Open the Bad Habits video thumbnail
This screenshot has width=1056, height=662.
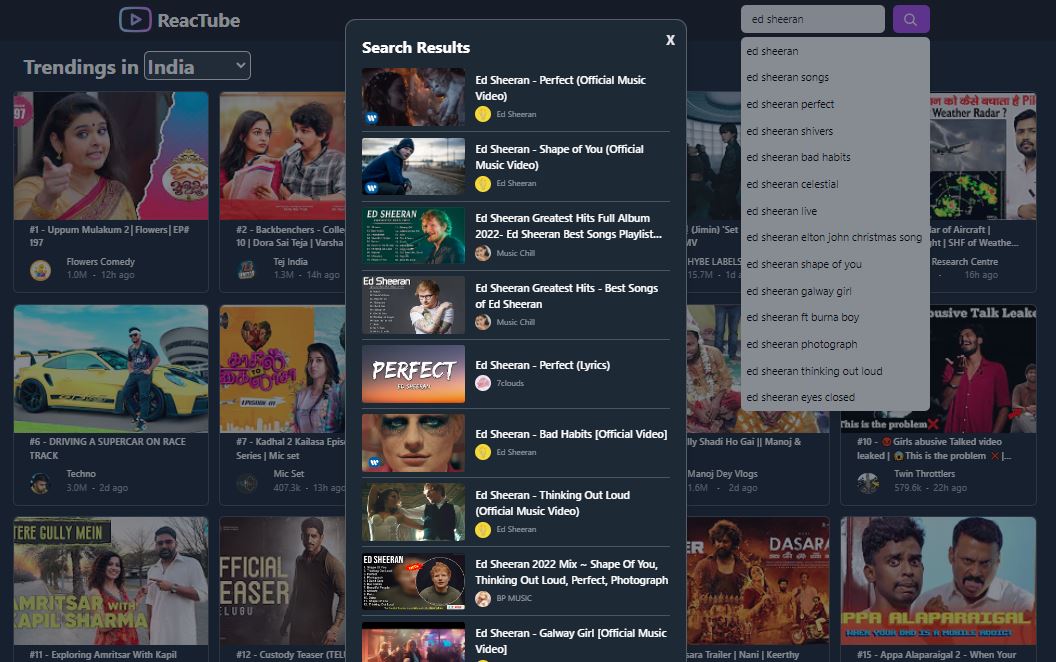414,443
